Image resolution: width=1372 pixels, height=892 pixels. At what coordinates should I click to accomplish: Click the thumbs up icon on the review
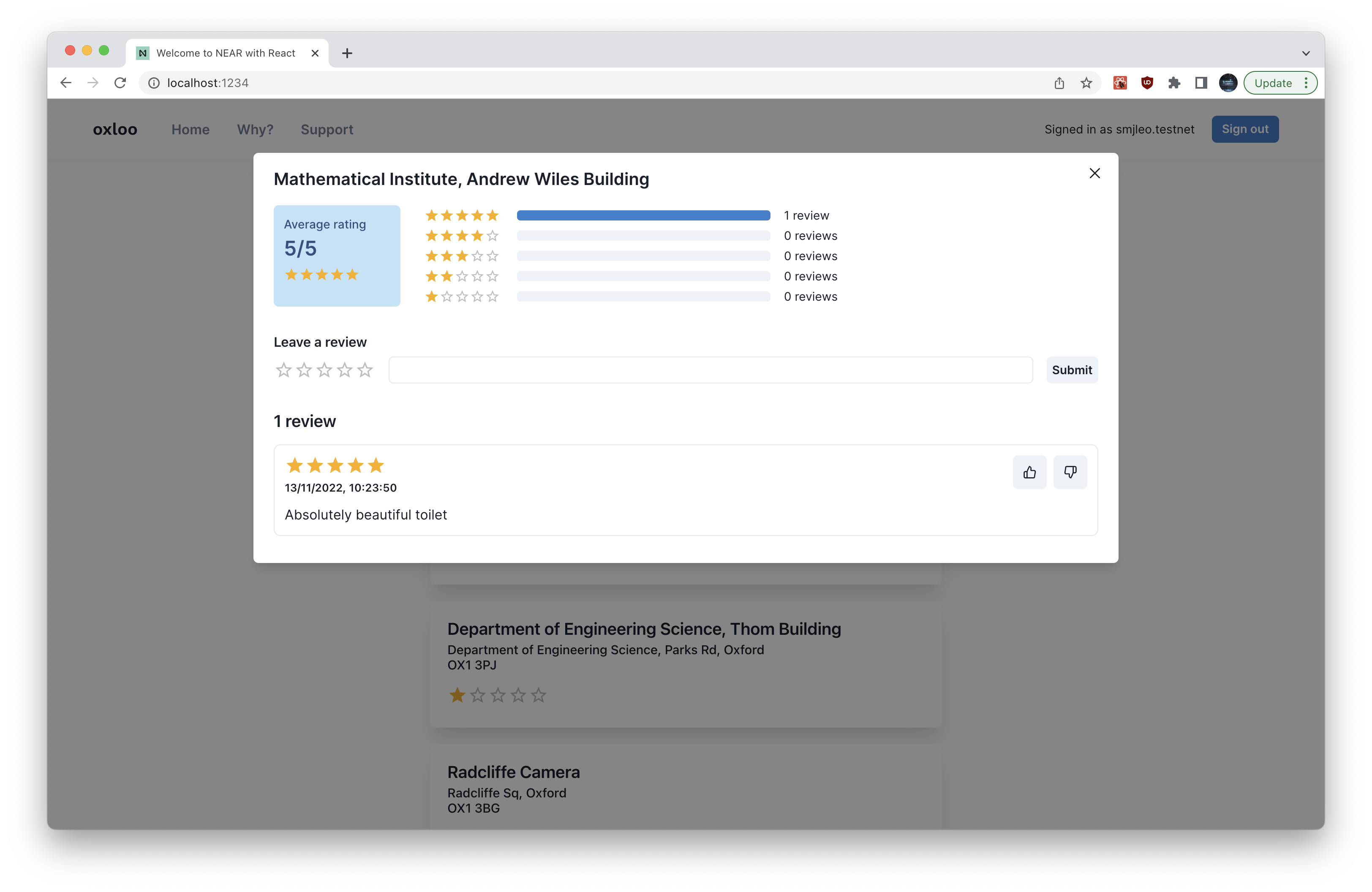(x=1029, y=473)
